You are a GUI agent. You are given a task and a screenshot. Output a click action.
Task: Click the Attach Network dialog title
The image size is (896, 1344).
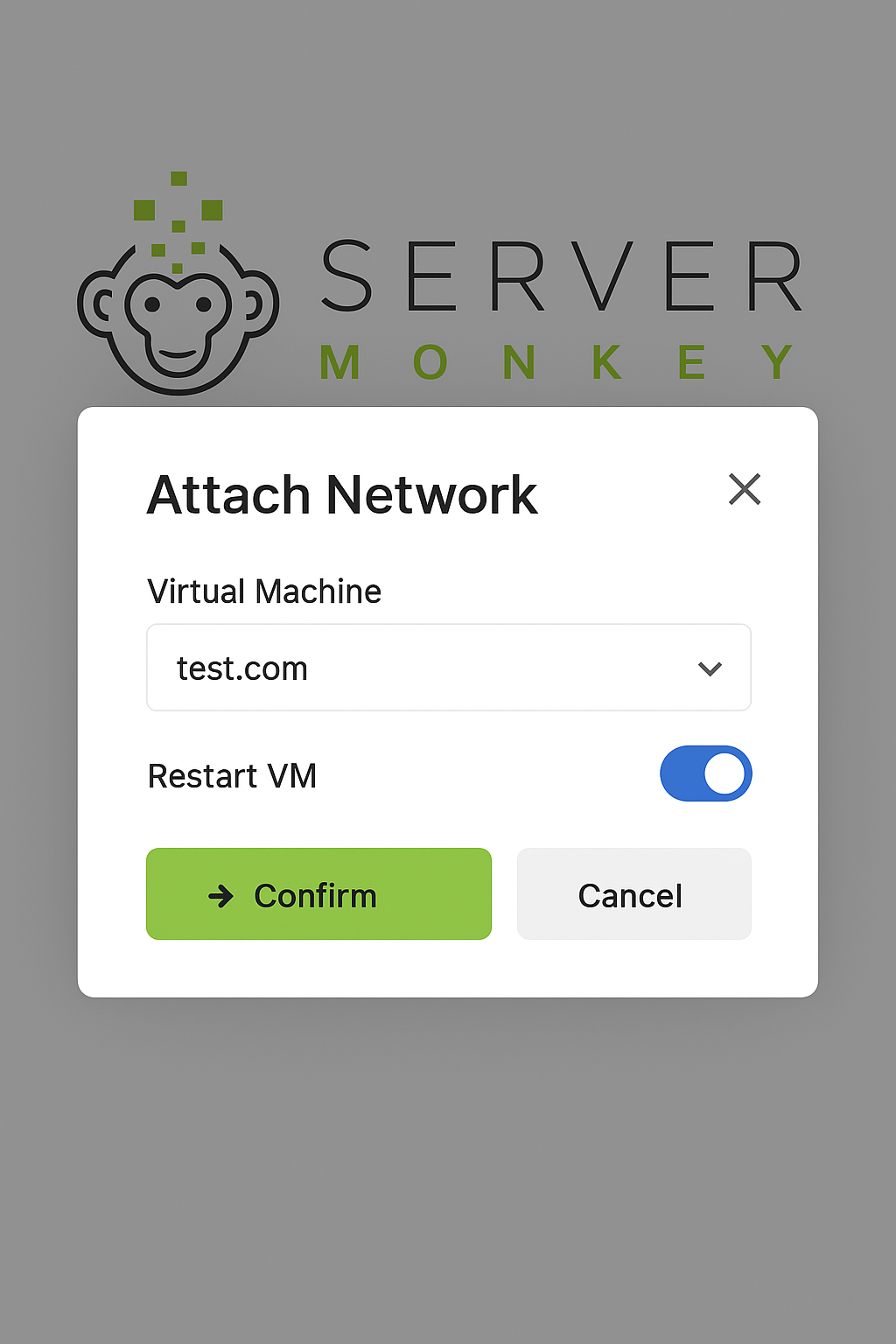[x=342, y=495]
